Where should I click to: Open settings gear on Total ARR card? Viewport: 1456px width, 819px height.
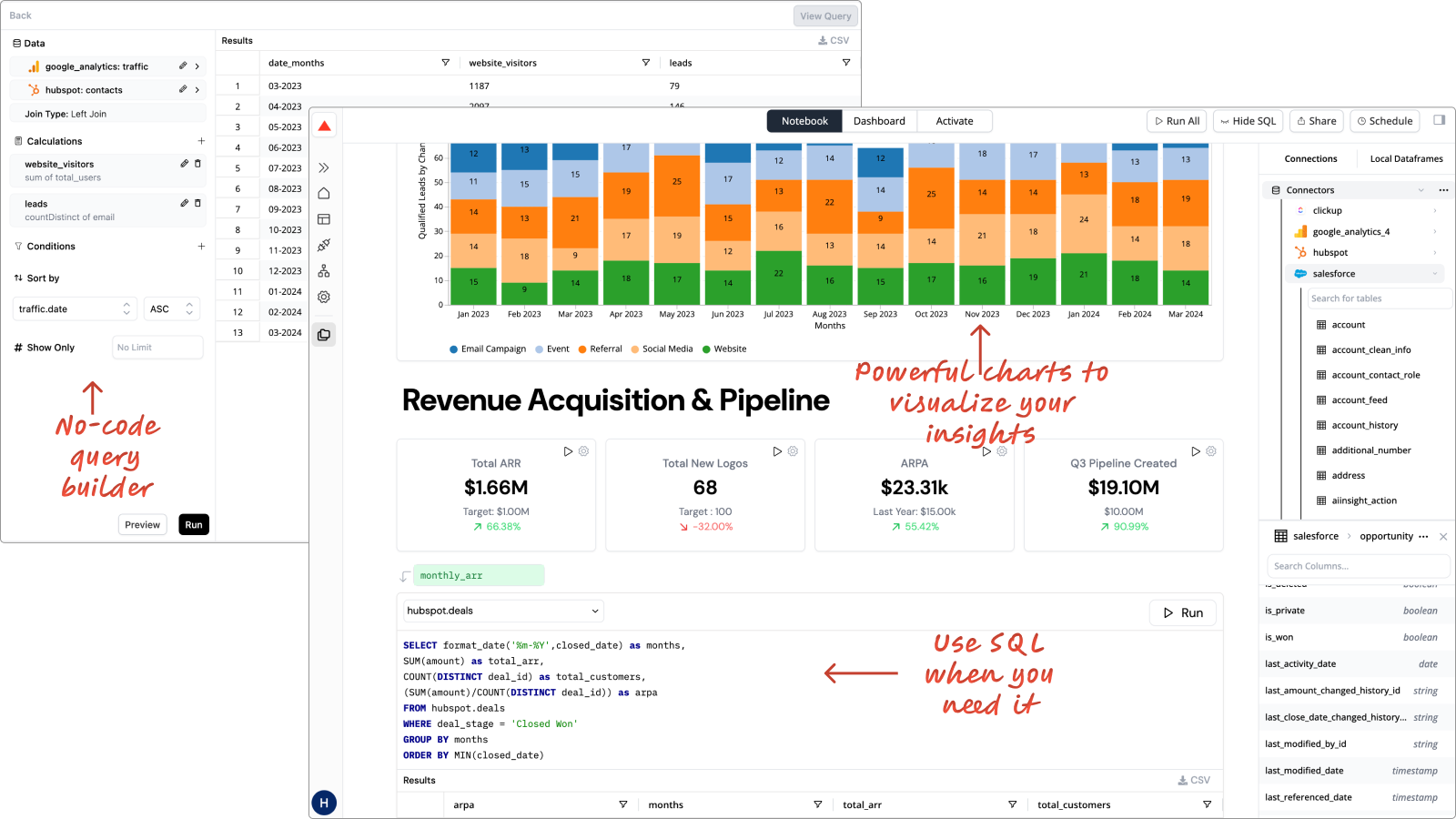point(584,451)
